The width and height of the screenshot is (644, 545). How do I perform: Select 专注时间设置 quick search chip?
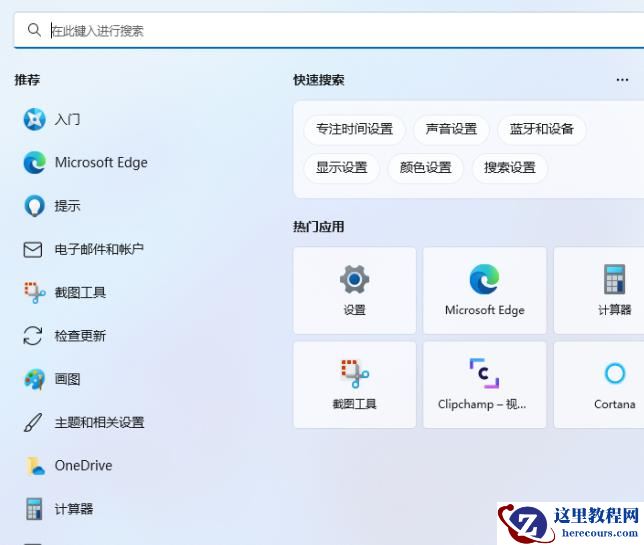point(354,129)
